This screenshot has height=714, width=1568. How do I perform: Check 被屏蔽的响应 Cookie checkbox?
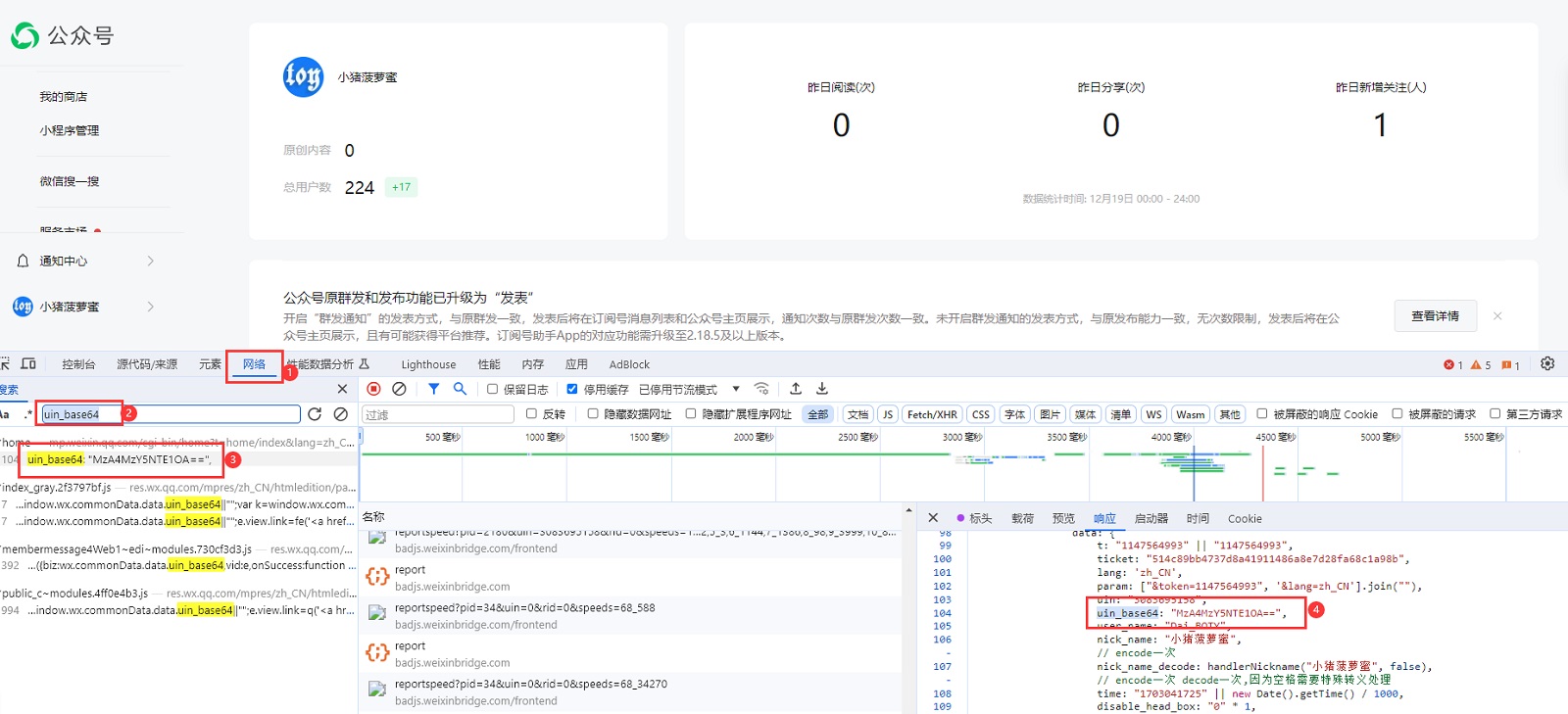pyautogui.click(x=1262, y=413)
